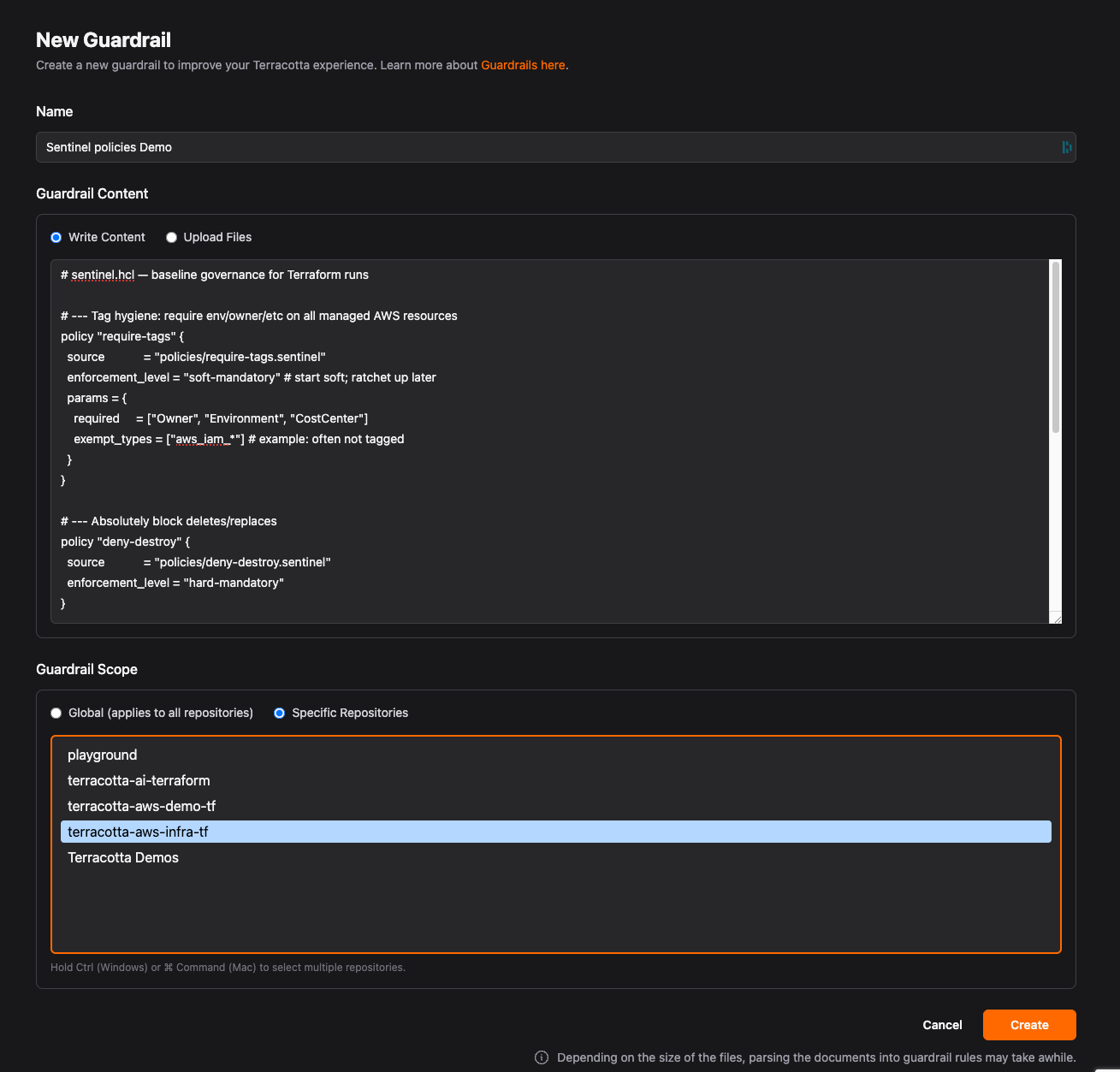Select Terracotta Demos in the repository list
The image size is (1120, 1072).
[x=123, y=857]
